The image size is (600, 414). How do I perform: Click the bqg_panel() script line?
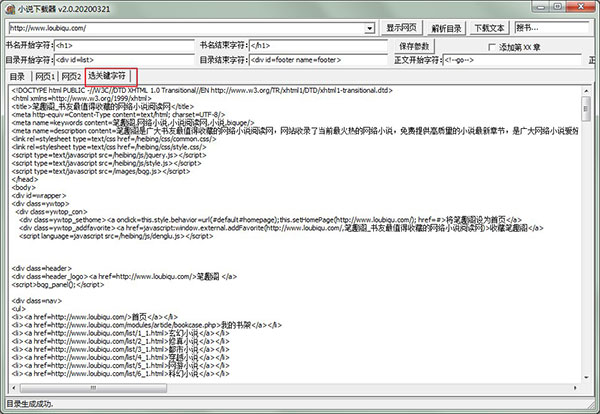pyautogui.click(x=58, y=285)
